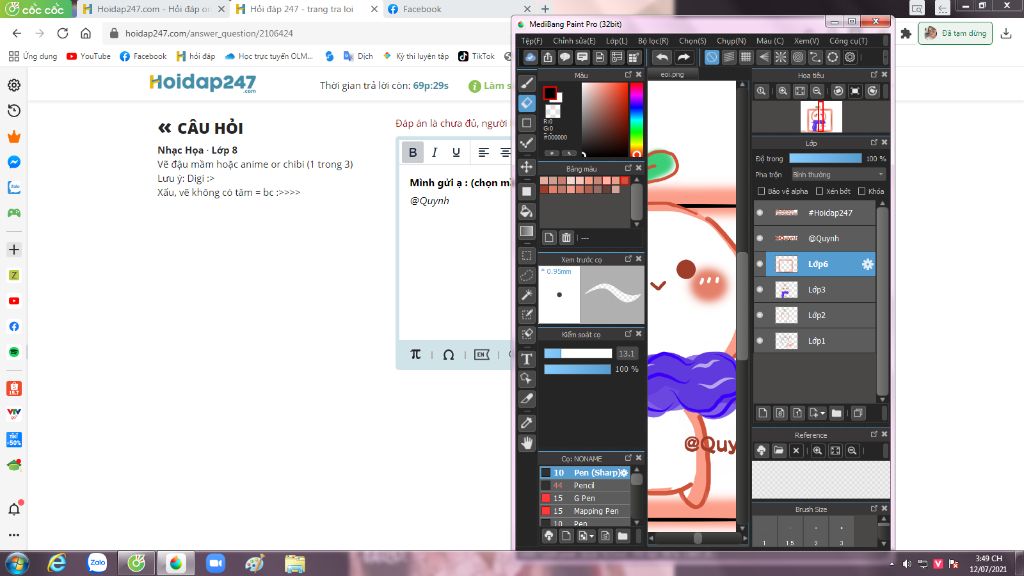
Task: Open Pha trộn blend mode dropdown
Action: click(x=838, y=174)
